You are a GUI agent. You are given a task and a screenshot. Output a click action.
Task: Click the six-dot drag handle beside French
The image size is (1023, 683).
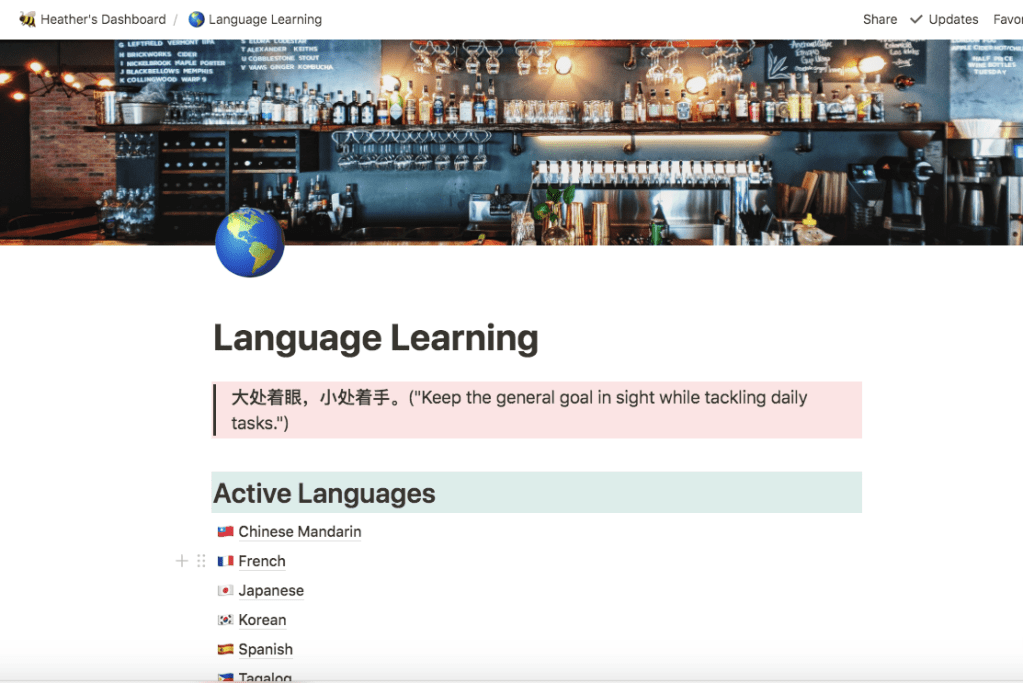pyautogui.click(x=201, y=561)
